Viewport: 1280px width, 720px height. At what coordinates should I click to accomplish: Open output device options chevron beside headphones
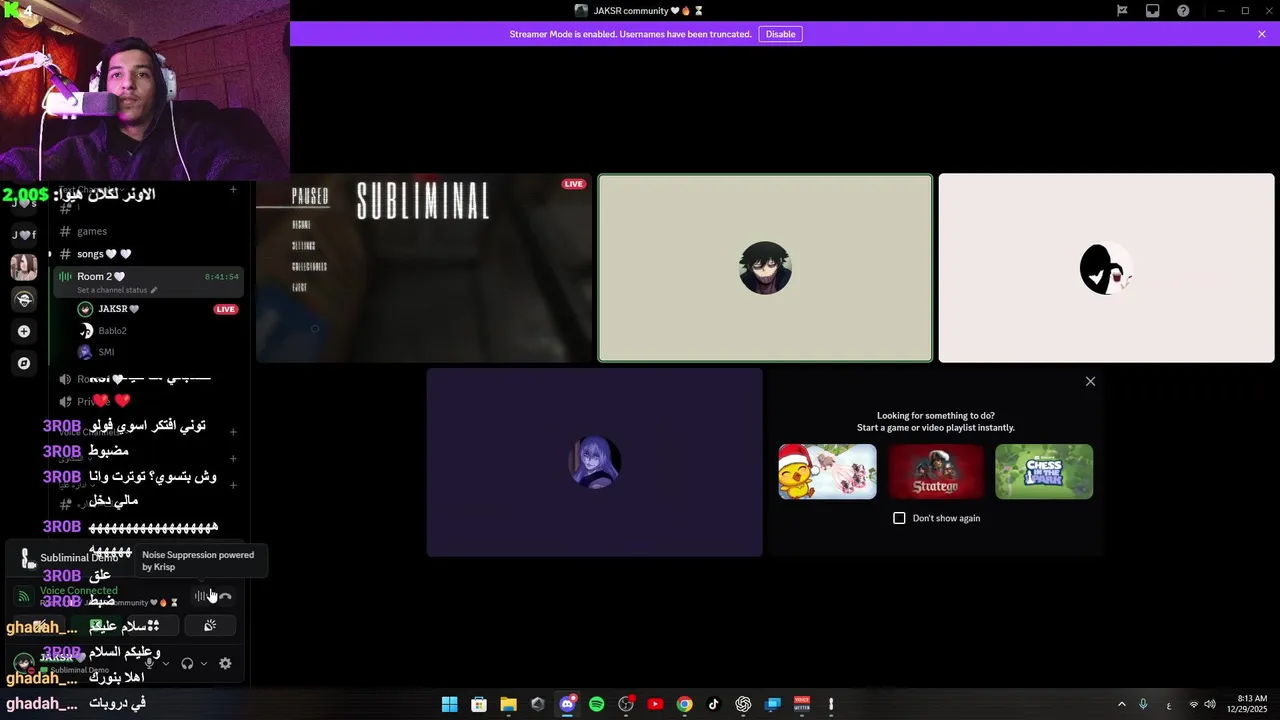(x=204, y=663)
